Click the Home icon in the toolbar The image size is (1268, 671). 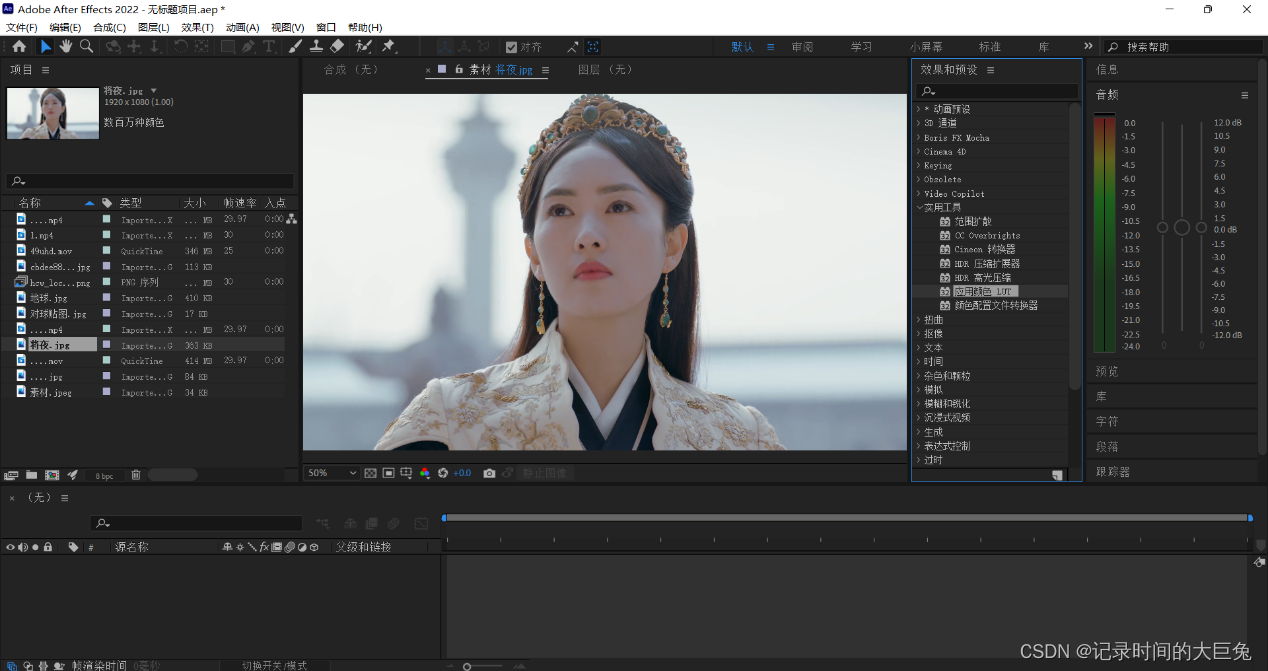pos(19,46)
